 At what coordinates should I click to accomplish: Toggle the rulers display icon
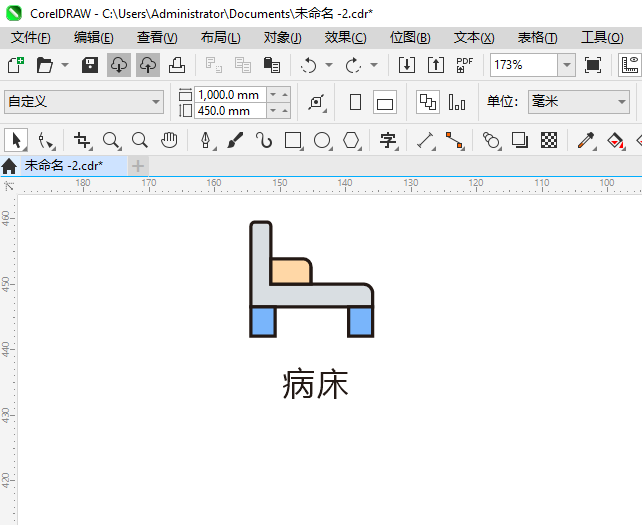pyautogui.click(x=630, y=65)
